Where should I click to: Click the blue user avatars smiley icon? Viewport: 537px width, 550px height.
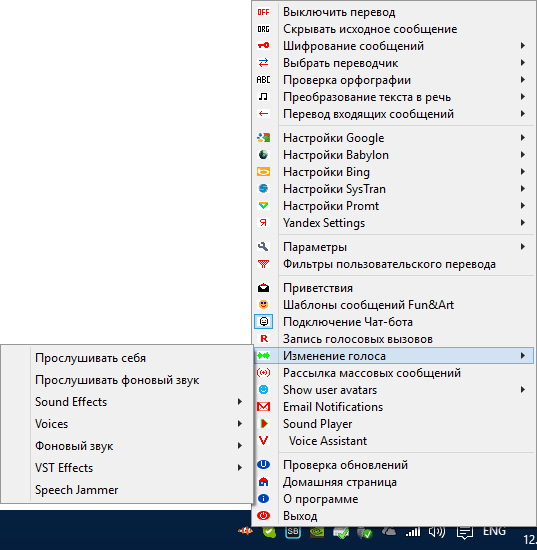pyautogui.click(x=263, y=389)
